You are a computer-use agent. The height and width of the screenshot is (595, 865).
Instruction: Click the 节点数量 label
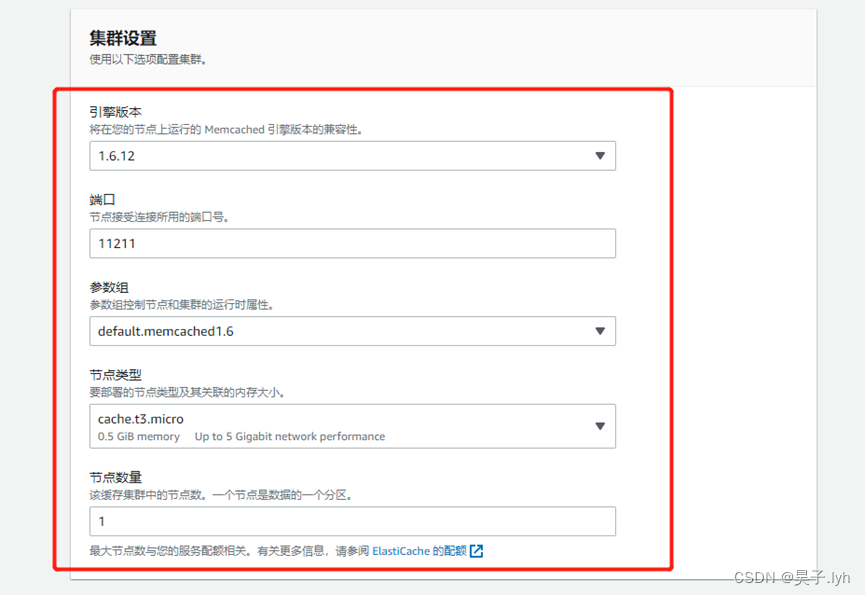pyautogui.click(x=115, y=477)
